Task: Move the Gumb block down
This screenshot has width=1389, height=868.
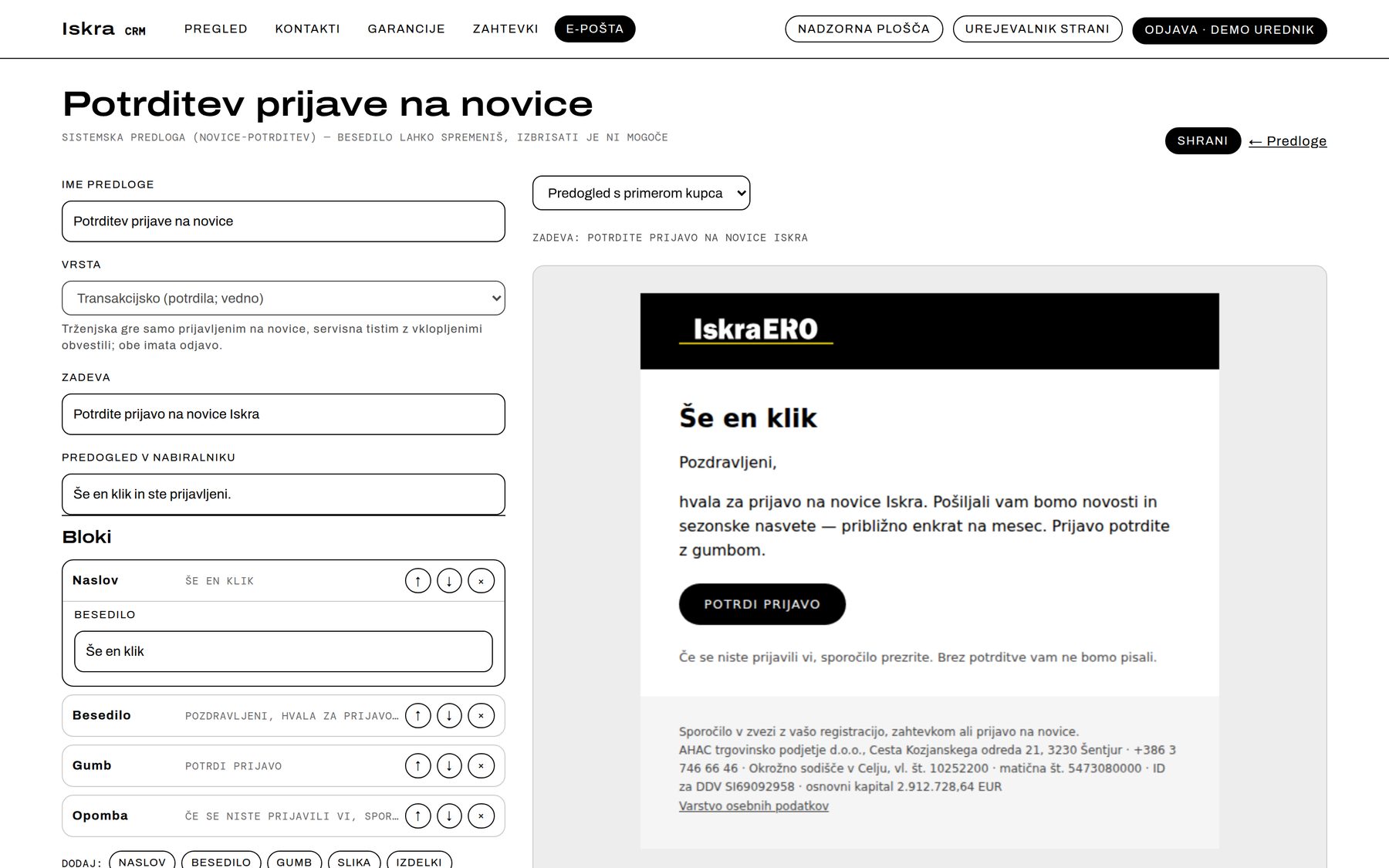Action: 449,766
